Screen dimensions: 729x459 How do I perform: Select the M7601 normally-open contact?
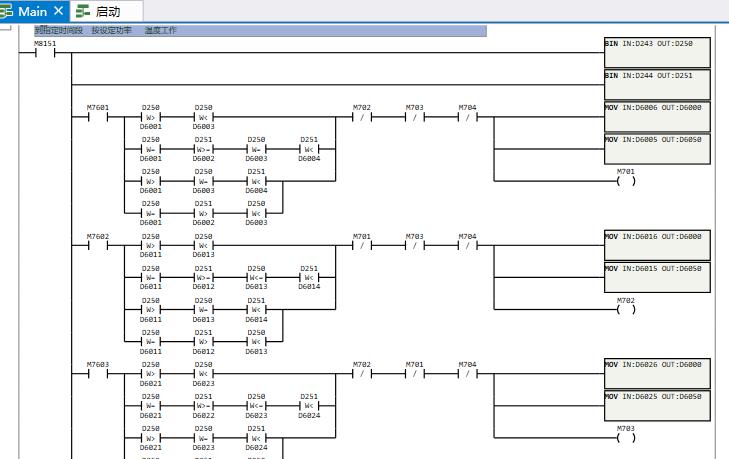coord(98,116)
